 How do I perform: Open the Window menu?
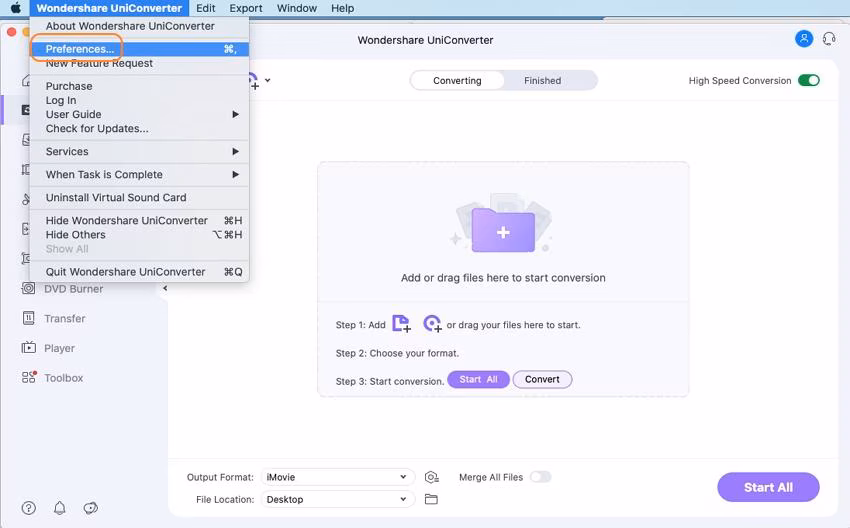click(297, 8)
